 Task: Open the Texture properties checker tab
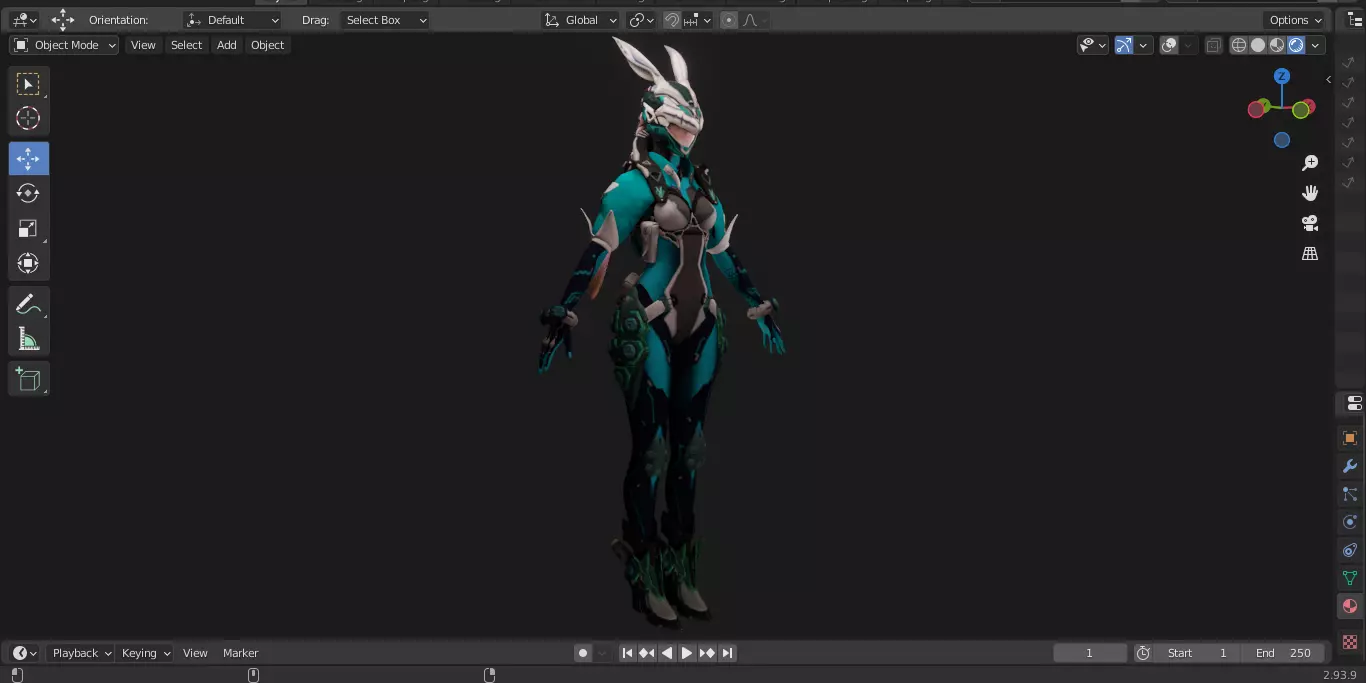(x=1350, y=641)
